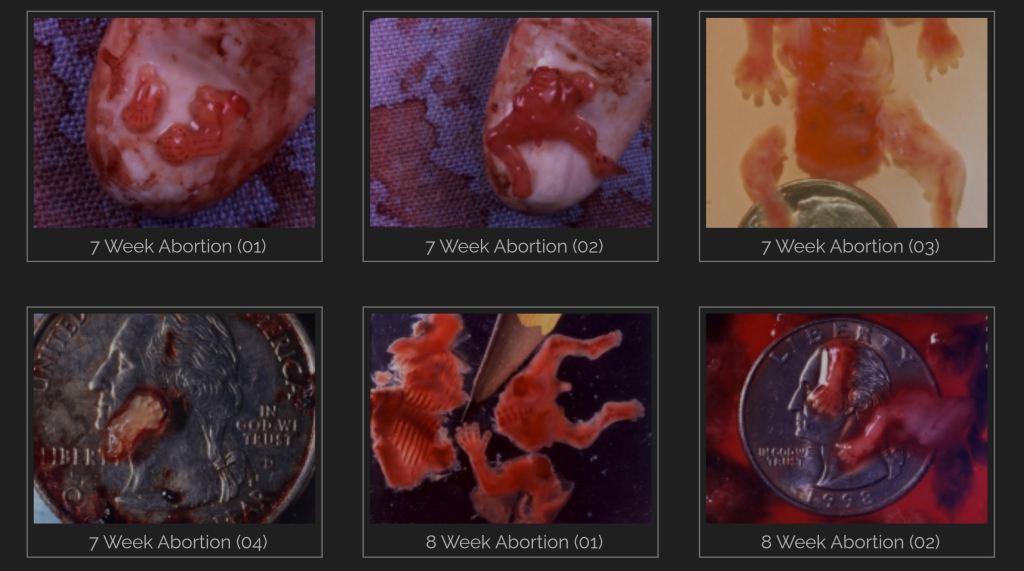Viewport: 1024px width, 571px height.
Task: Open the 7 Week Abortion (03) thumbnail image
Action: click(847, 123)
